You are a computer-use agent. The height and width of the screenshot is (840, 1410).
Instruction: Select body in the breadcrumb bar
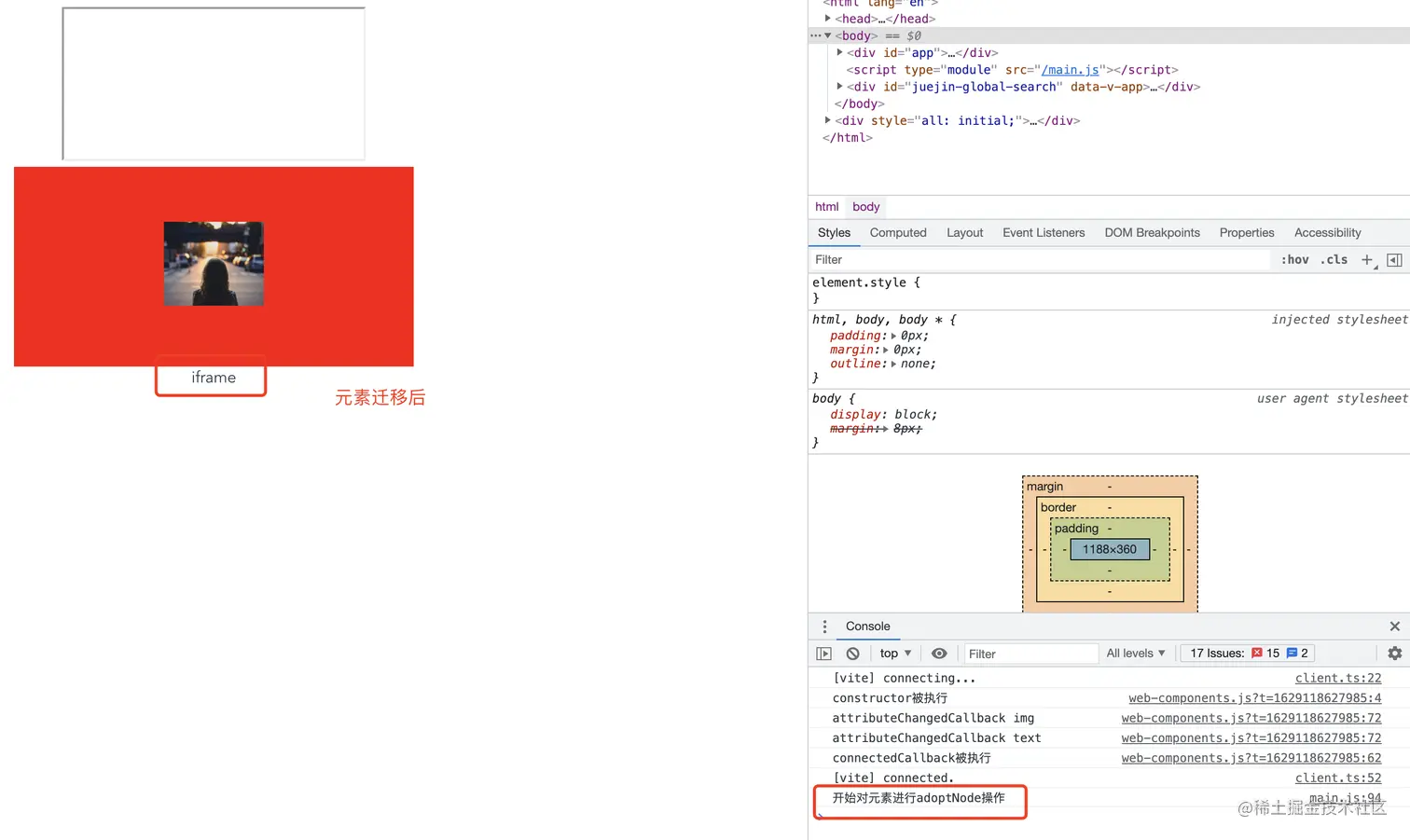[x=865, y=207]
